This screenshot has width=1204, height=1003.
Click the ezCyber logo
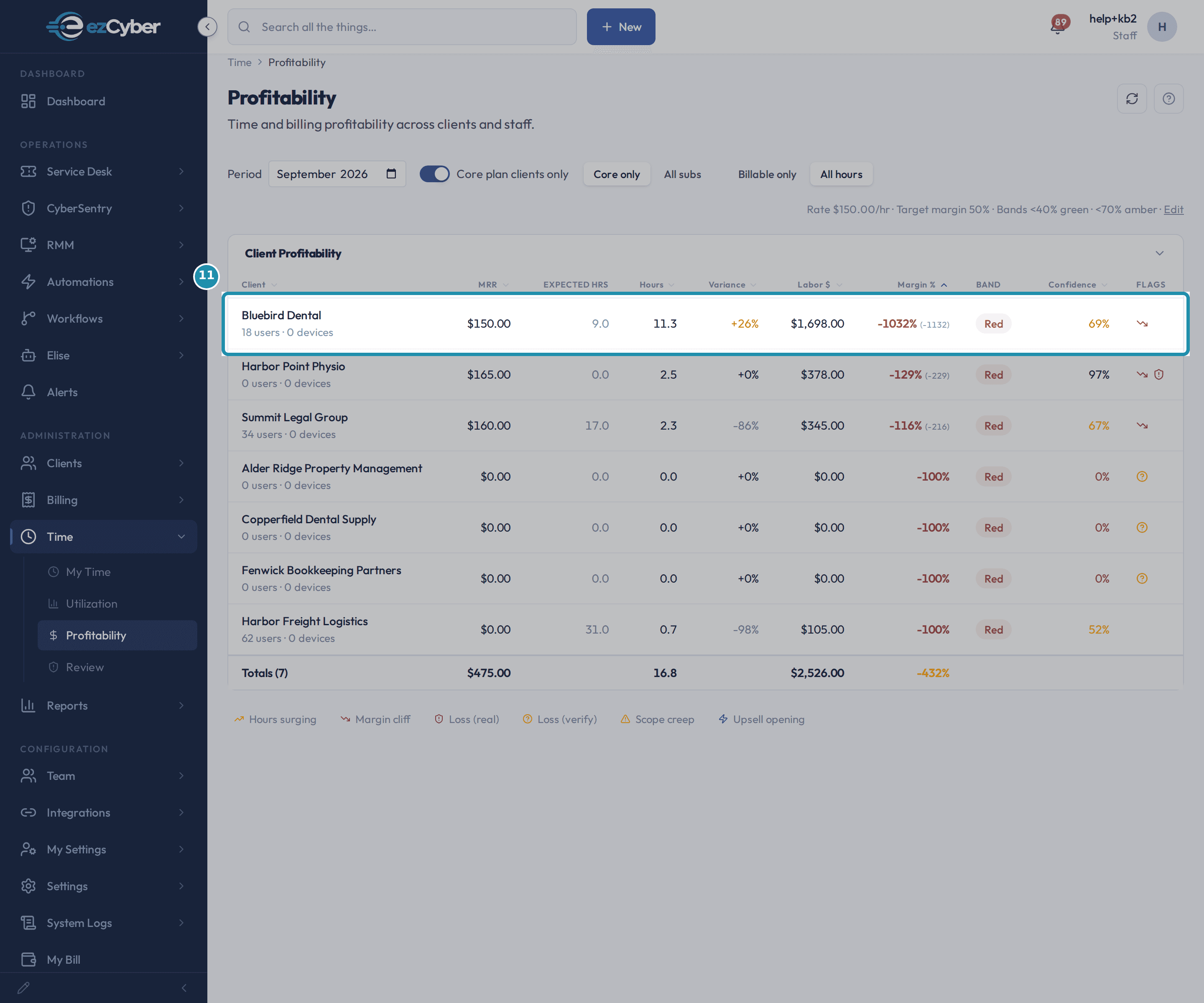pyautogui.click(x=103, y=26)
